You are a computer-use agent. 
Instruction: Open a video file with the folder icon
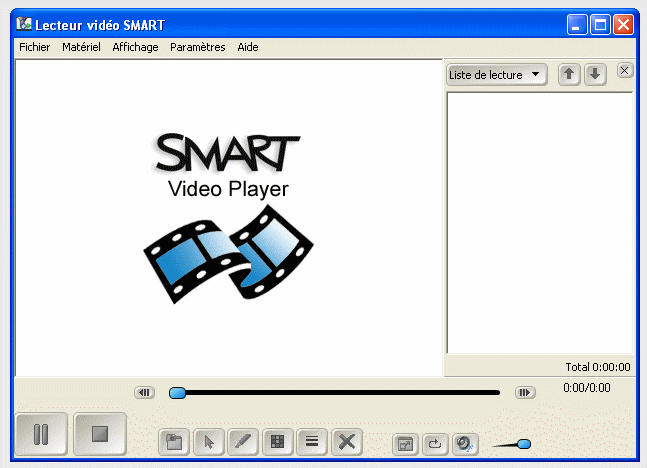[x=174, y=442]
